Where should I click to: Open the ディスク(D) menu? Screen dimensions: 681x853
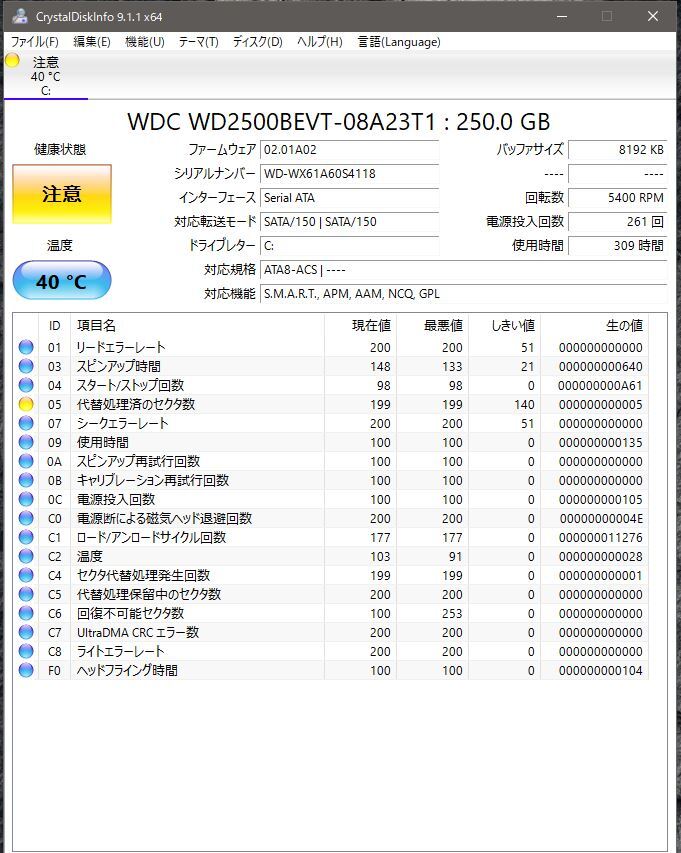tap(257, 42)
